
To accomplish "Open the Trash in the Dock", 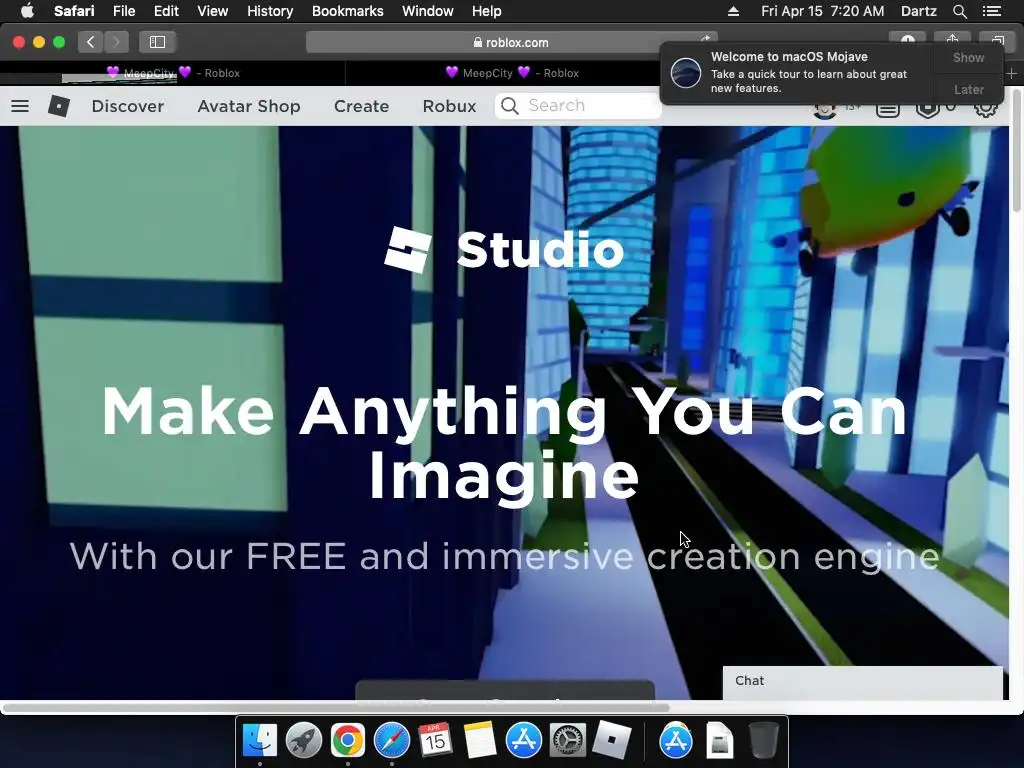I will [x=763, y=741].
